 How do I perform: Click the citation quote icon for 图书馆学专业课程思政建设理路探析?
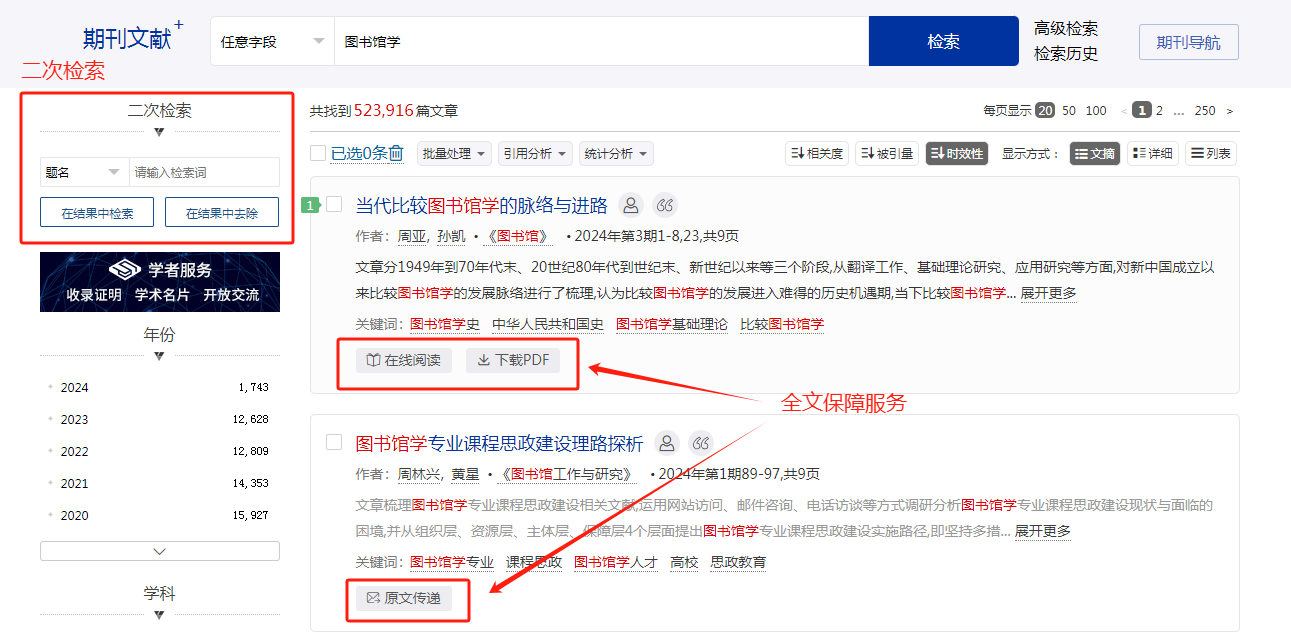pos(701,443)
